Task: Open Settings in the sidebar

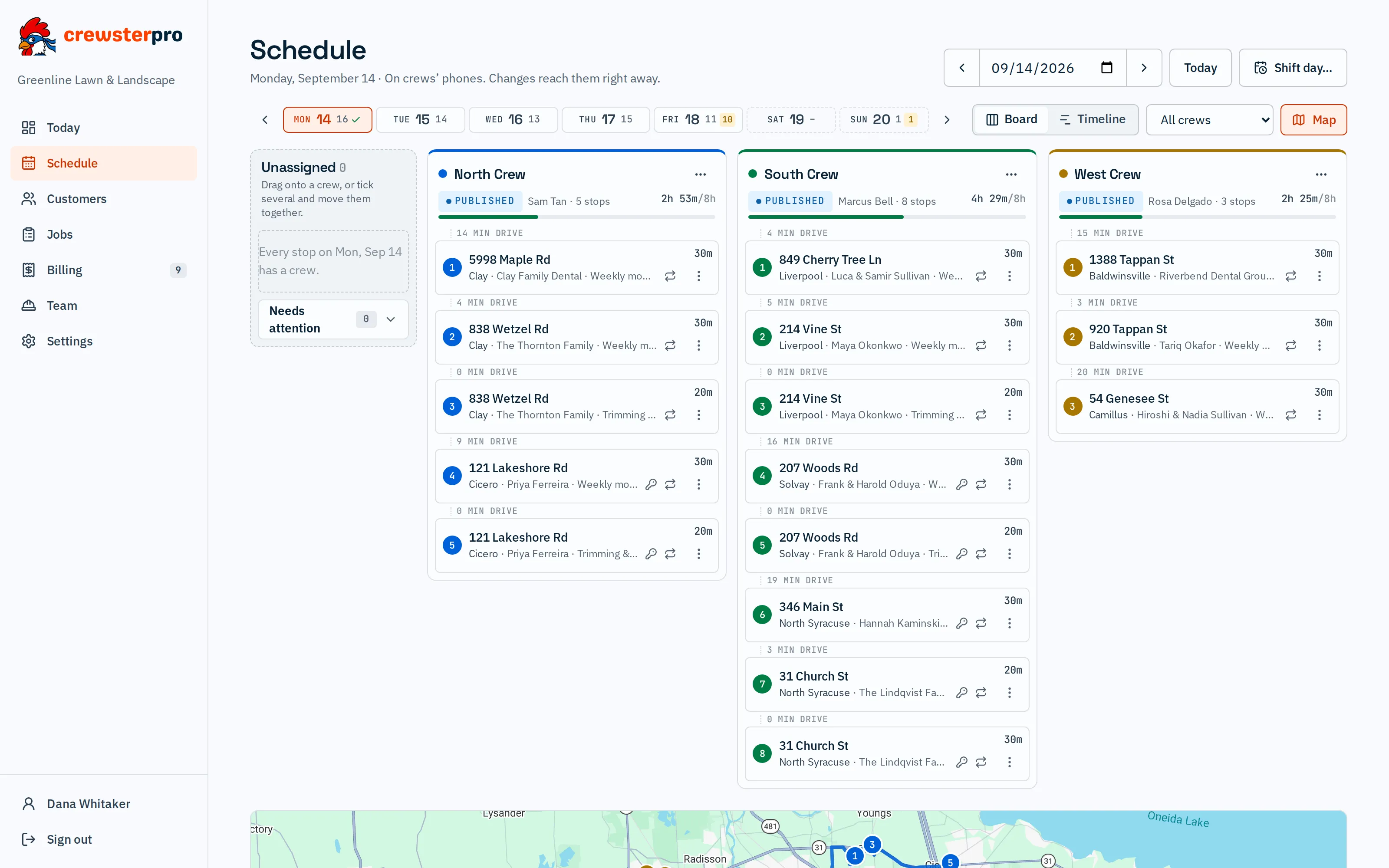Action: (103, 341)
